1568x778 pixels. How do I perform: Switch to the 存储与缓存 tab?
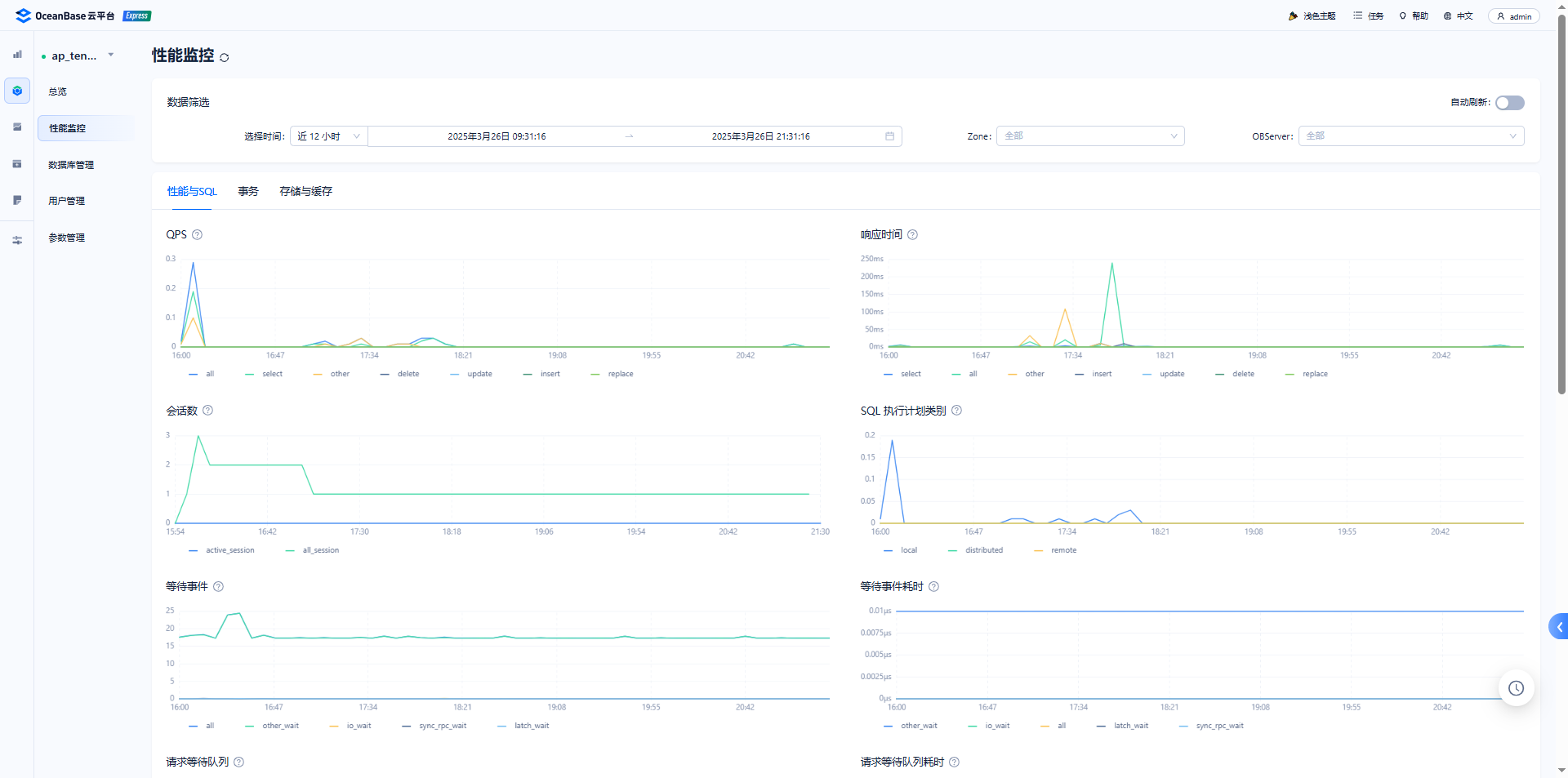click(305, 192)
